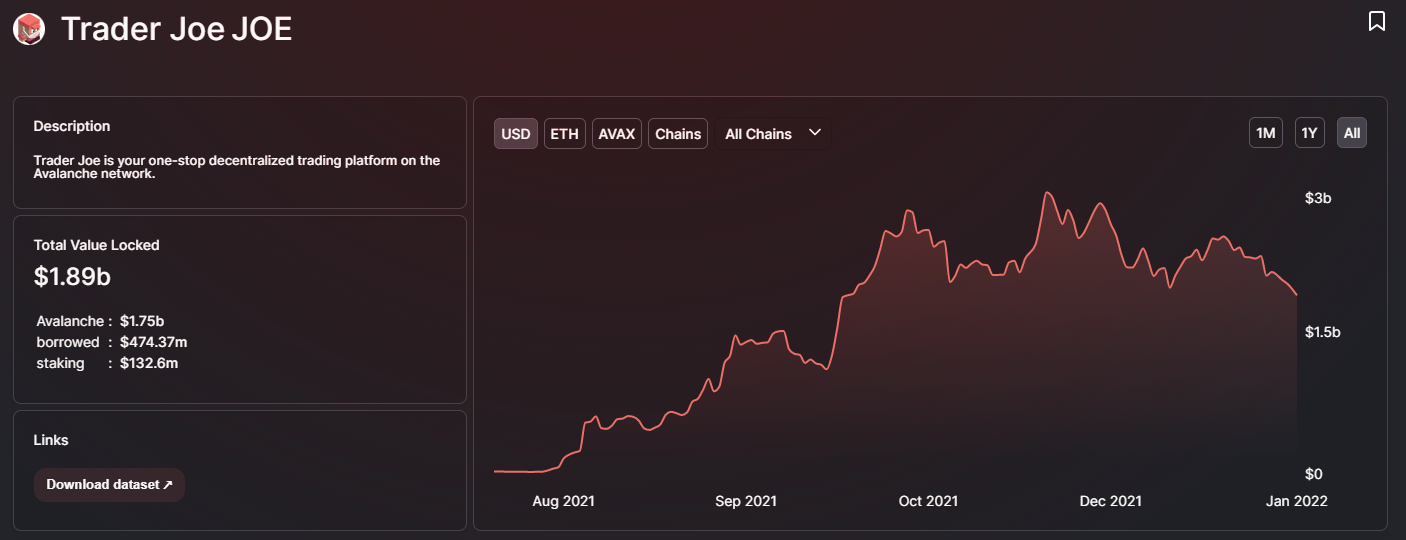The width and height of the screenshot is (1406, 540).
Task: Click the Dec 2021 x-axis label
Action: tap(1111, 501)
